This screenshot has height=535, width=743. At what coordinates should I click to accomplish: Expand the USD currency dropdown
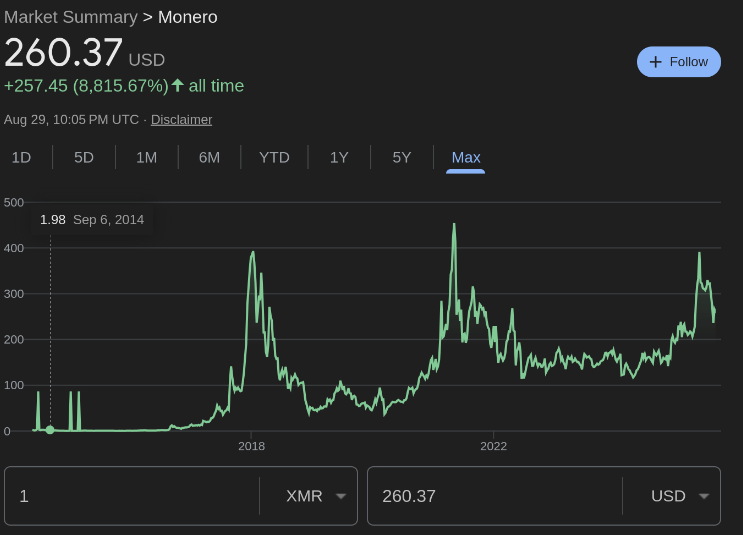pos(678,496)
